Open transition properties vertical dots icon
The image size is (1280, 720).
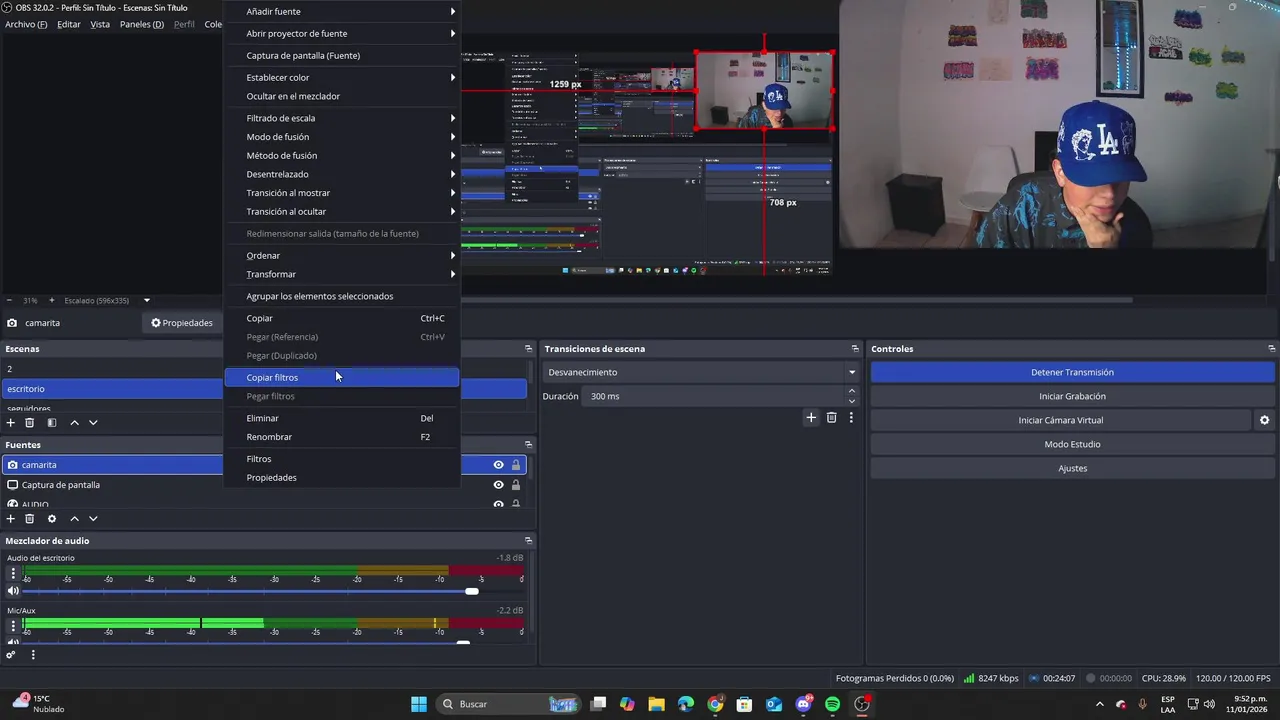pyautogui.click(x=851, y=417)
